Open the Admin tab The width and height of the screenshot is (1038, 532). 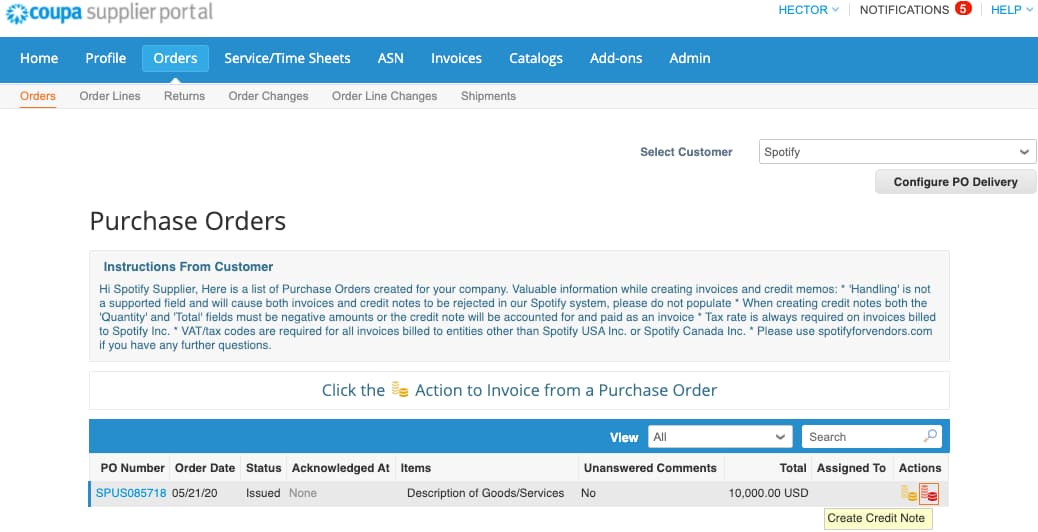click(690, 58)
